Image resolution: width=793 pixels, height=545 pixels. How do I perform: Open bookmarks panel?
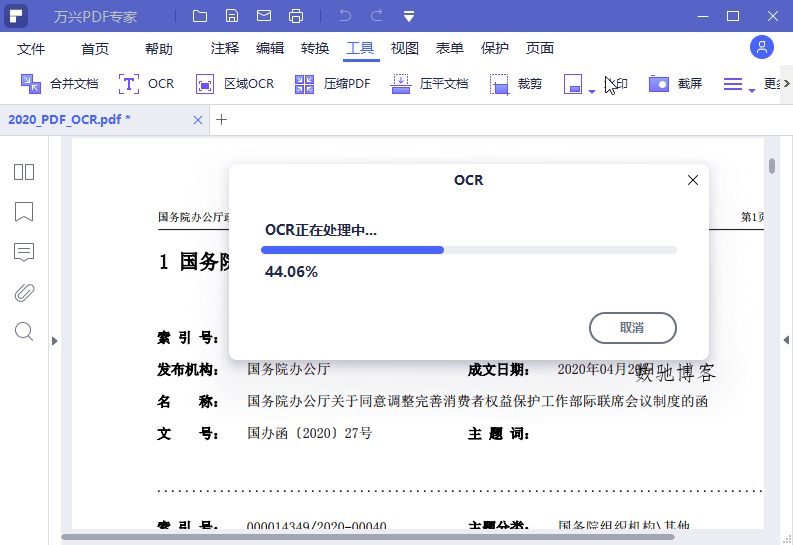tap(24, 212)
